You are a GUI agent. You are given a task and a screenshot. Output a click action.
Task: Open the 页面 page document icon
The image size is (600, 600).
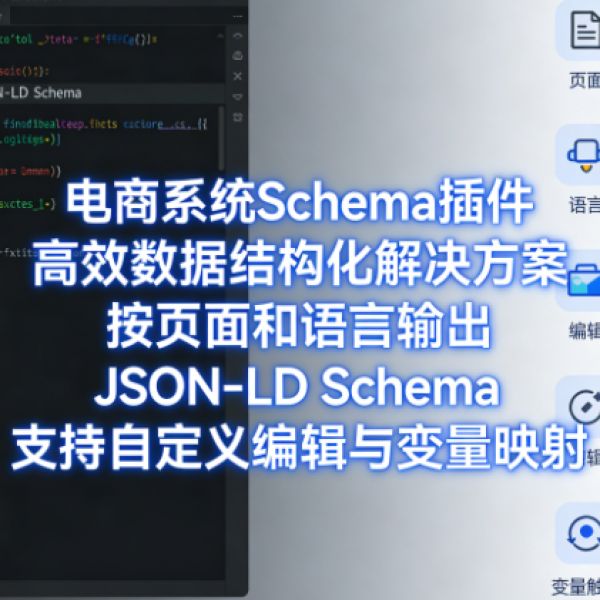(585, 29)
